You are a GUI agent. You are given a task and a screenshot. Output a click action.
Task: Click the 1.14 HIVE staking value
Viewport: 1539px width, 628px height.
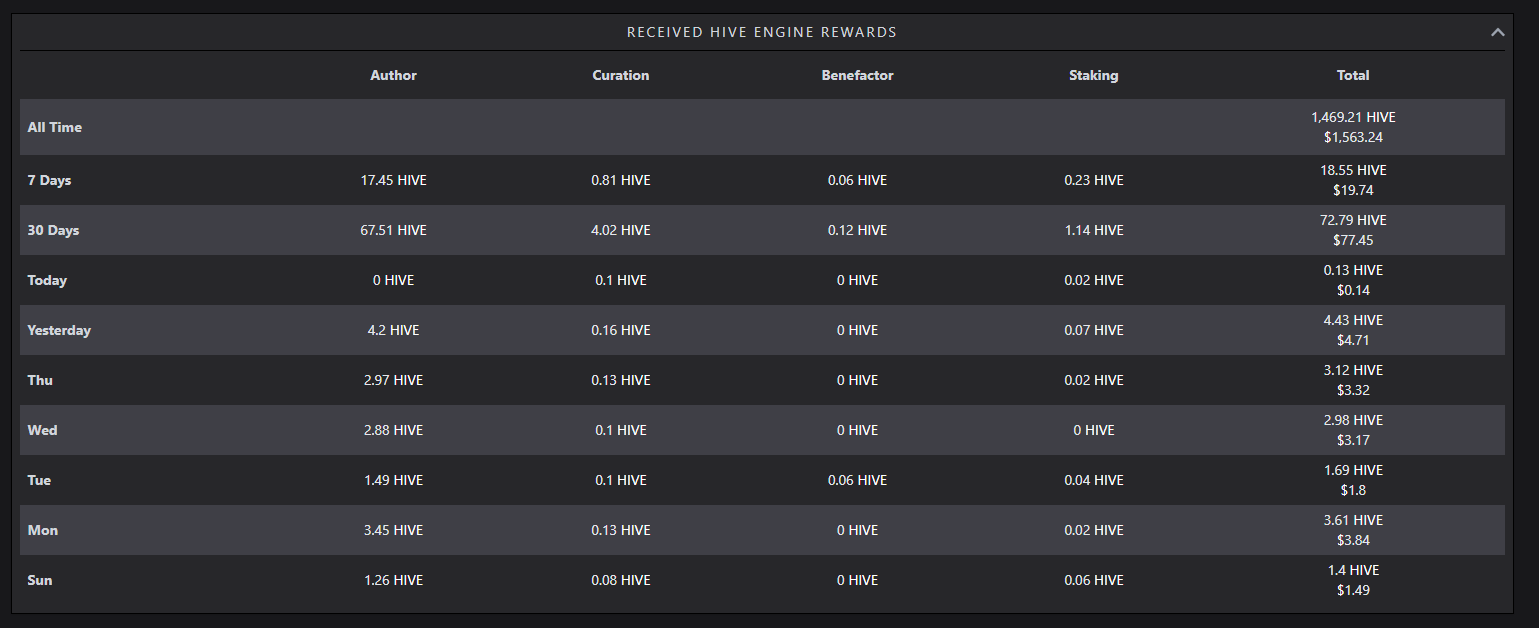coord(1094,230)
